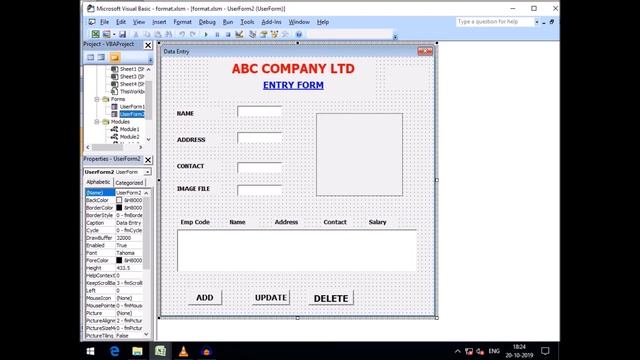Close the Project - VBAProject panel
This screenshot has height=360, width=640.
(x=148, y=45)
